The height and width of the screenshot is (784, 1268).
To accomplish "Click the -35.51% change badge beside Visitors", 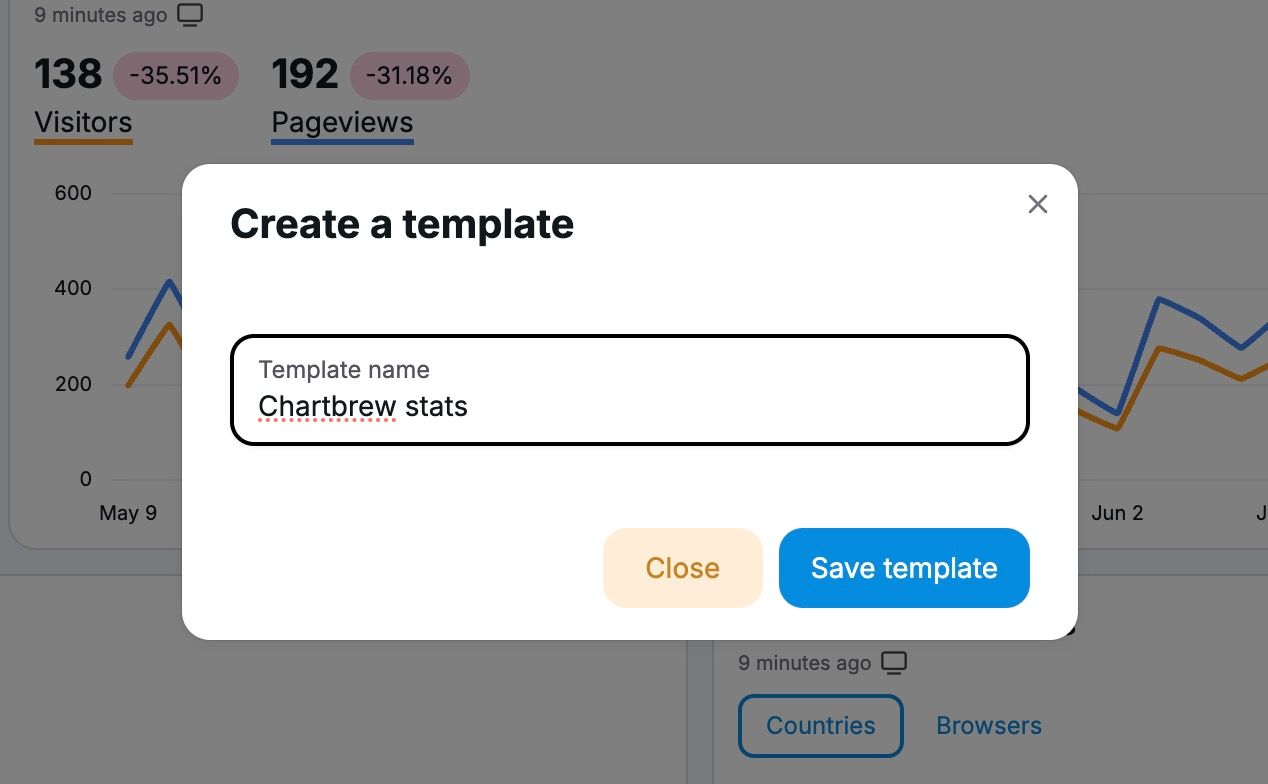I will [175, 75].
